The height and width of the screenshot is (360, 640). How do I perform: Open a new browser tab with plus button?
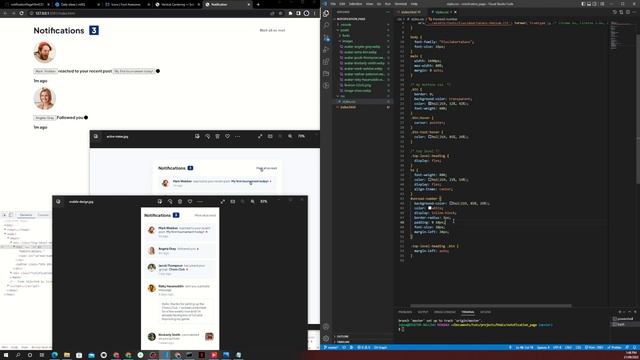point(258,4)
